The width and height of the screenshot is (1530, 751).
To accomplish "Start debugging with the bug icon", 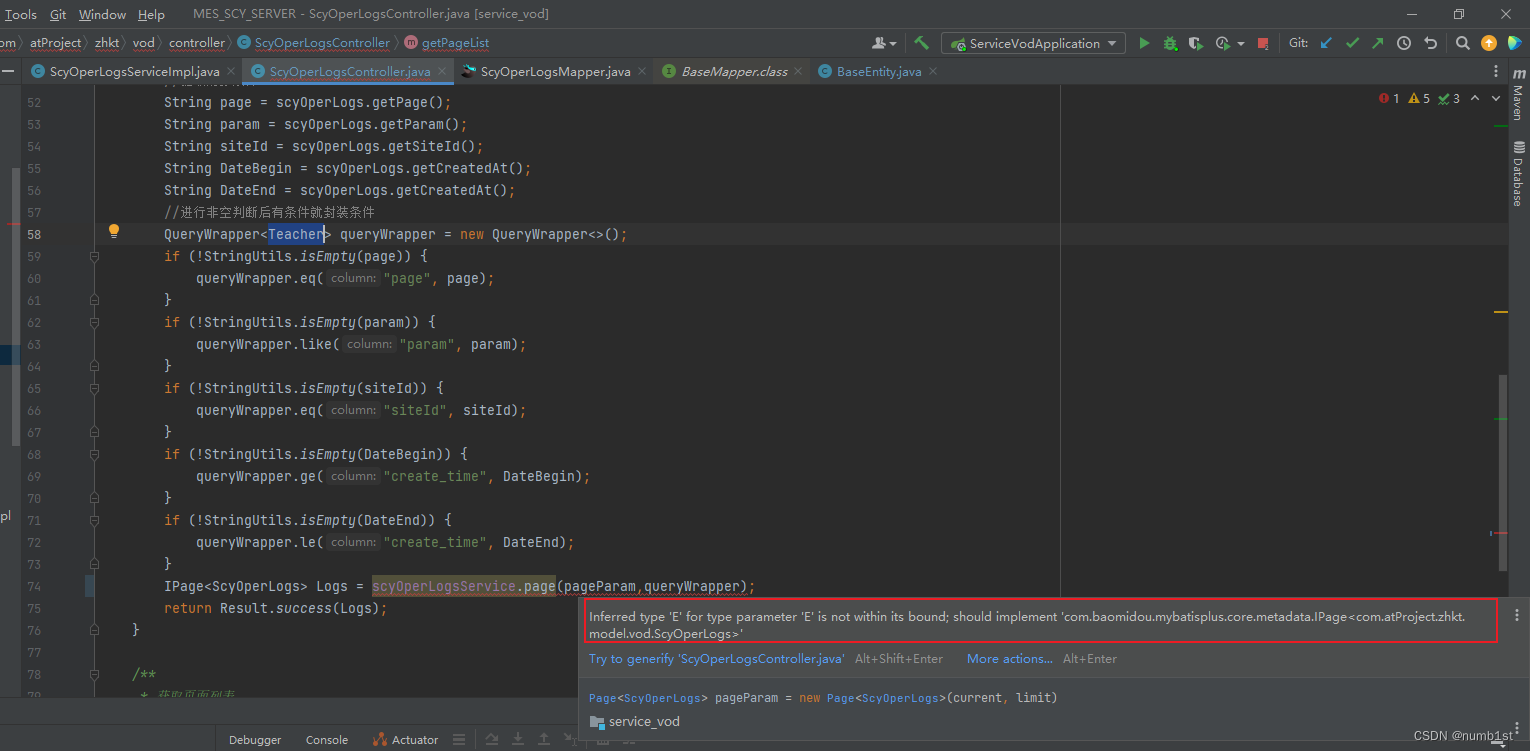I will (1170, 43).
